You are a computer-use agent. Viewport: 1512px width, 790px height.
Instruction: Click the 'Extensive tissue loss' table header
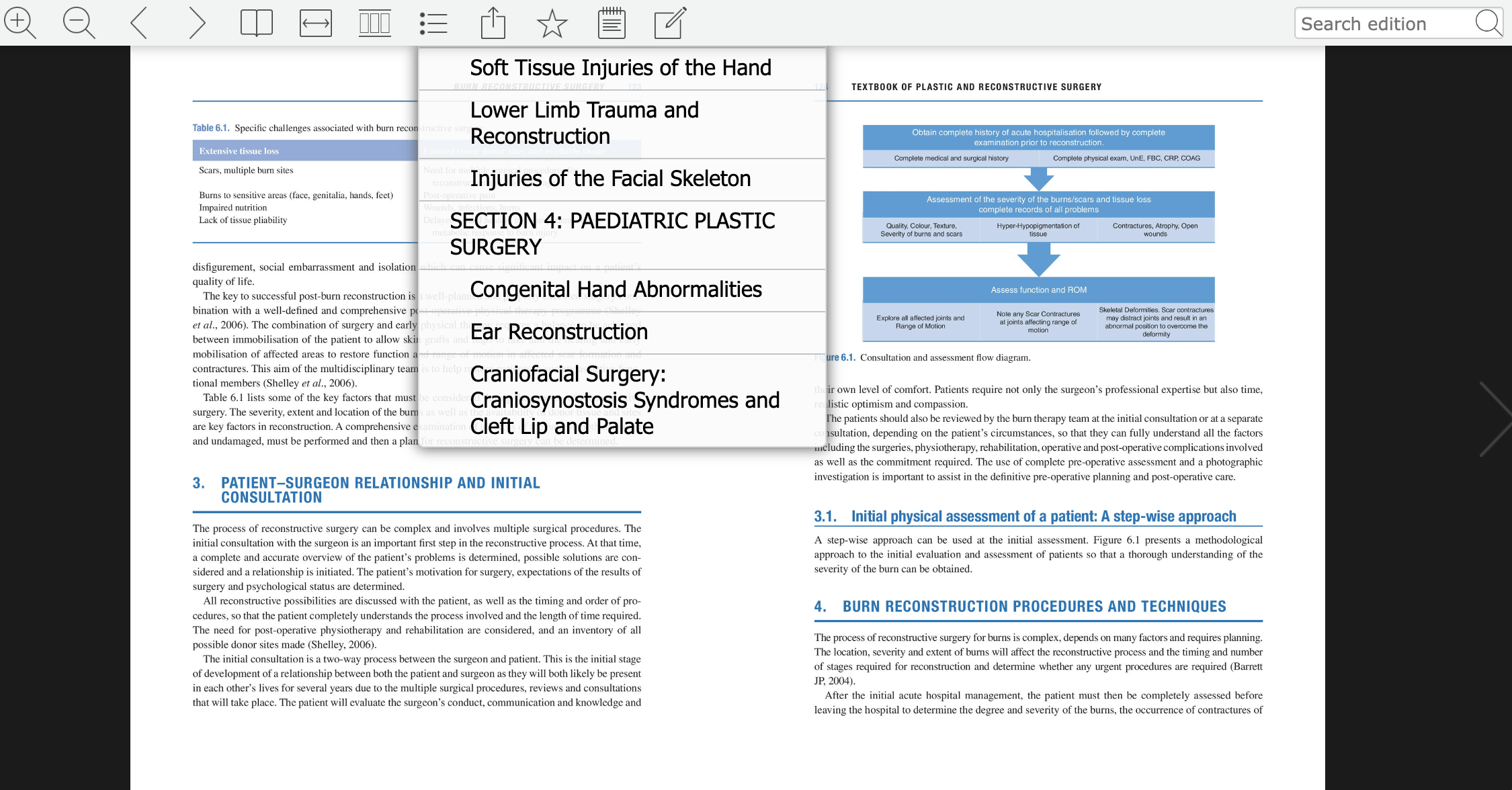coord(239,151)
